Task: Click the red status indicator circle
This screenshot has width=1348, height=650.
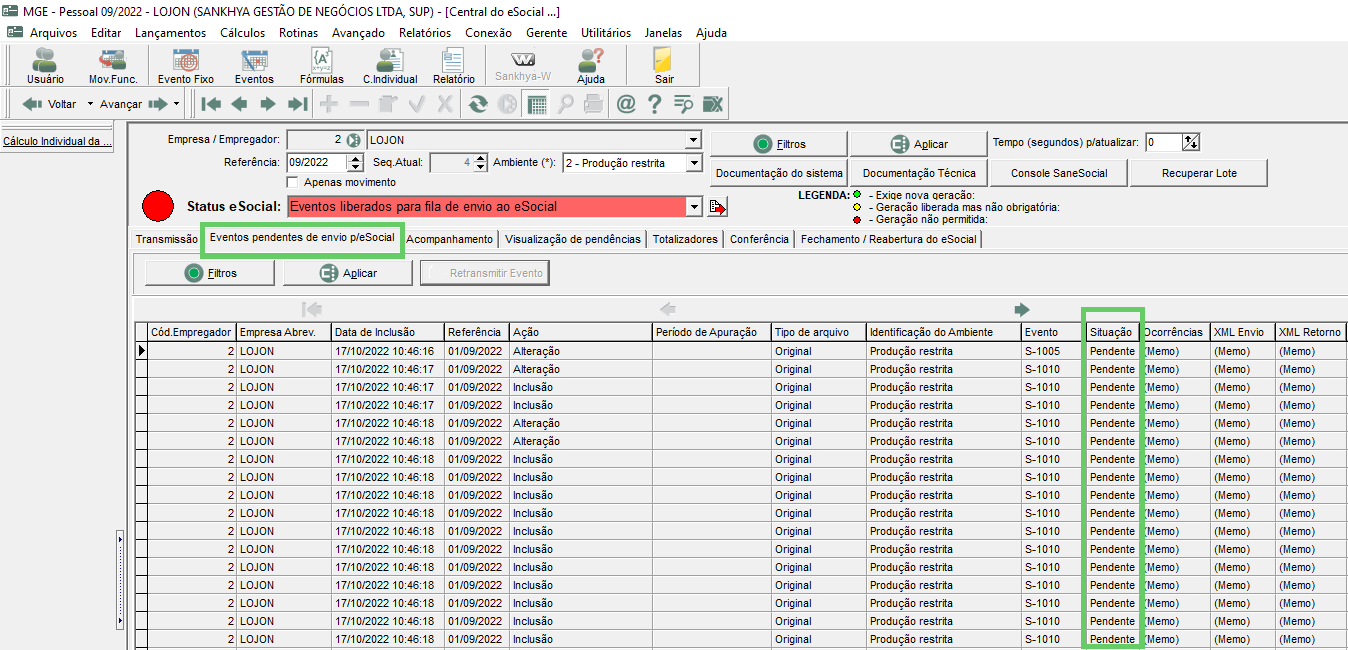Action: 158,206
